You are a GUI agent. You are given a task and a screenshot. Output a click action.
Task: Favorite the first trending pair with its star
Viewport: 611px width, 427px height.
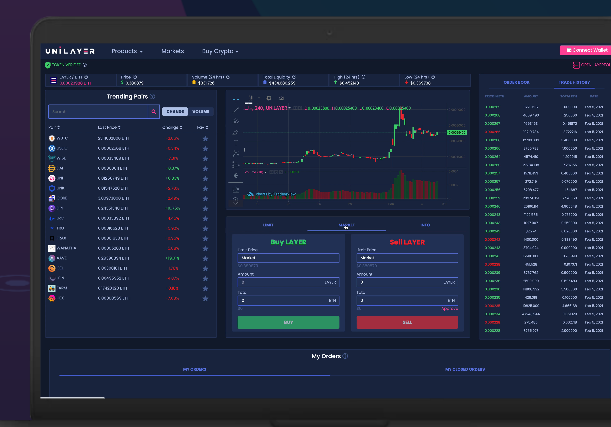(x=205, y=139)
